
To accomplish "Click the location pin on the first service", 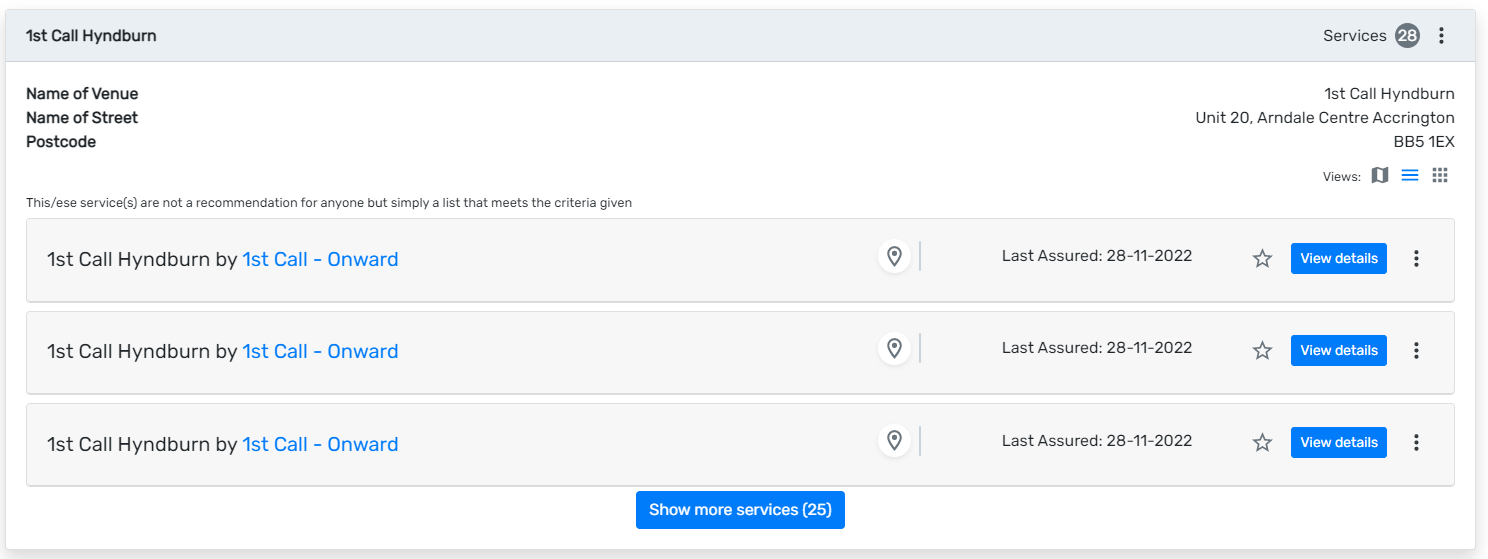I will 895,257.
